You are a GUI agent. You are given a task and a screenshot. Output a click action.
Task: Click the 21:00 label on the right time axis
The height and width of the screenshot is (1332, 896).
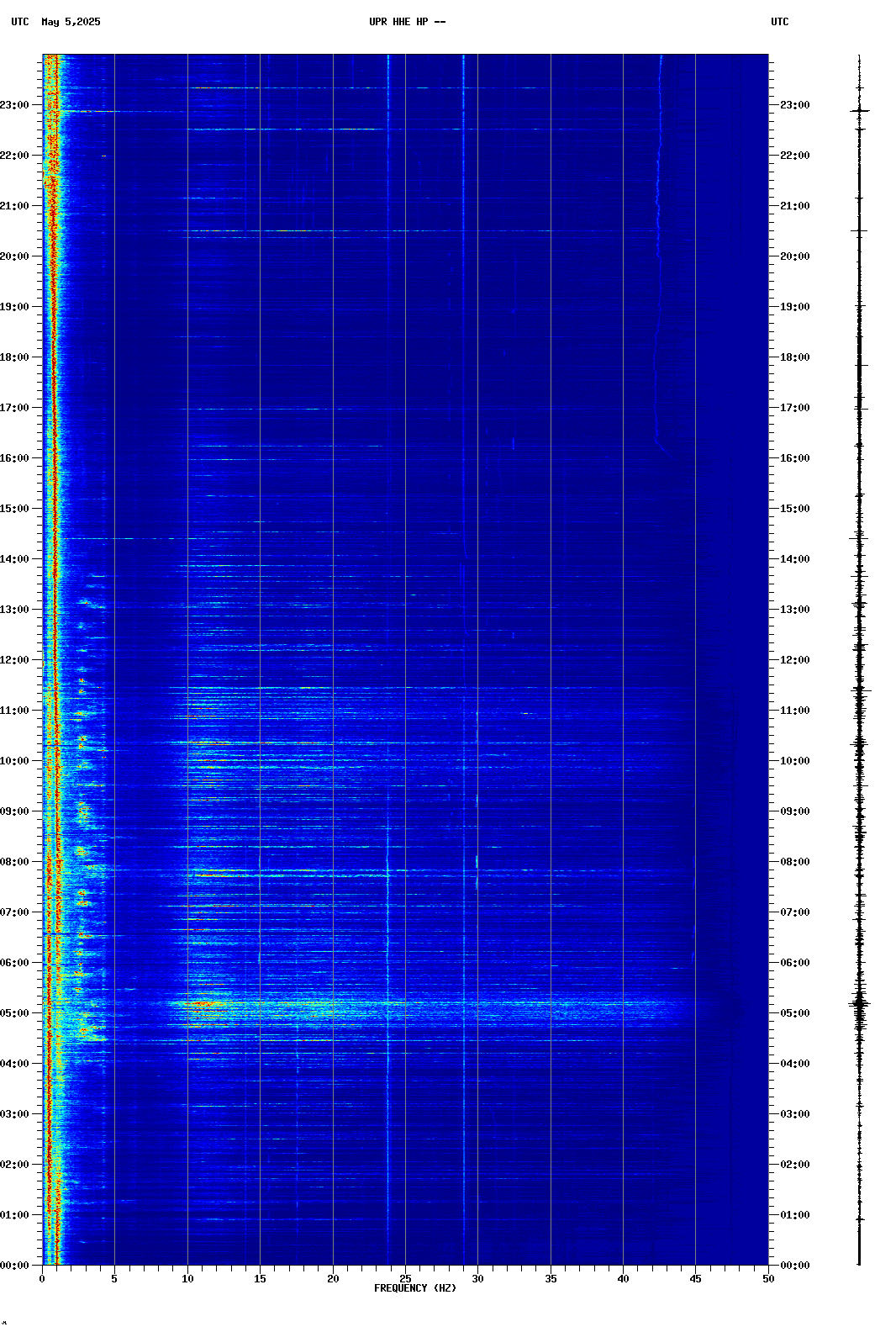tap(795, 206)
